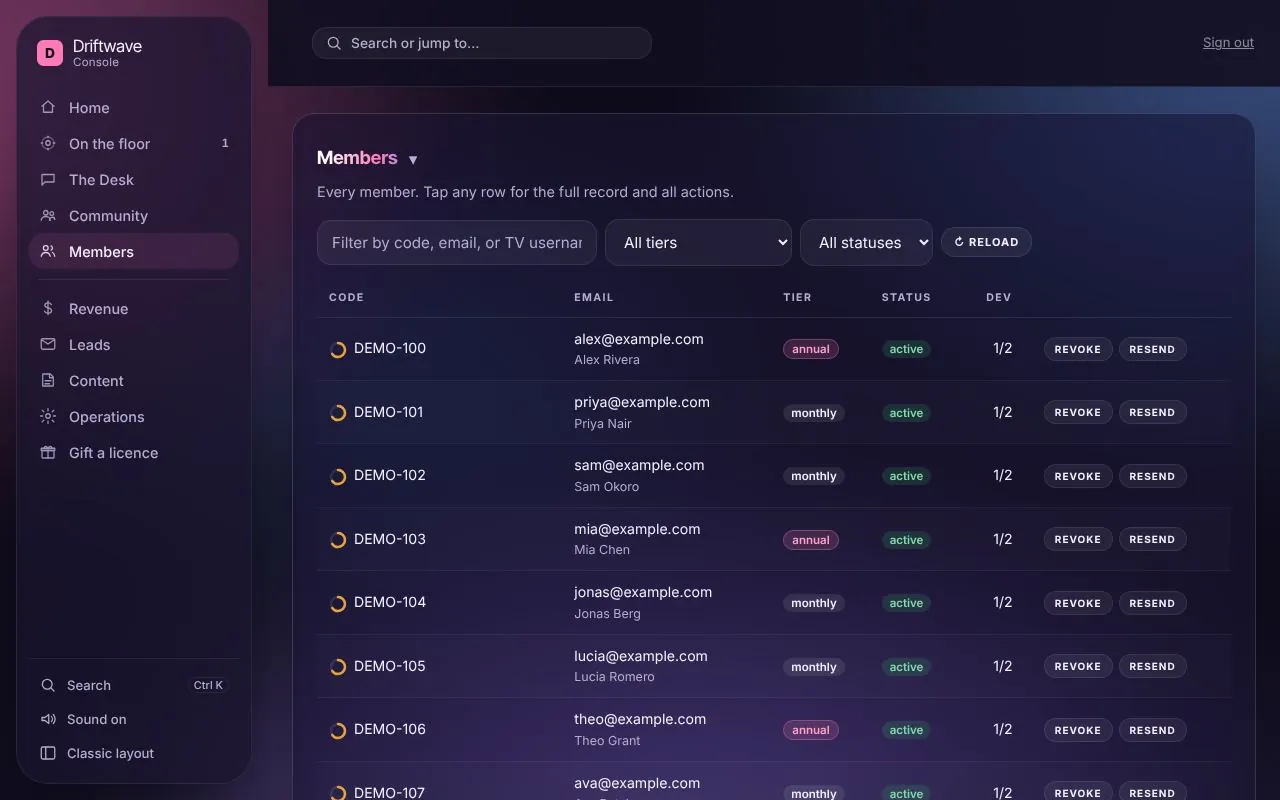This screenshot has height=800, width=1280.
Task: Click the magnifier icon in top search bar
Action: [x=335, y=43]
